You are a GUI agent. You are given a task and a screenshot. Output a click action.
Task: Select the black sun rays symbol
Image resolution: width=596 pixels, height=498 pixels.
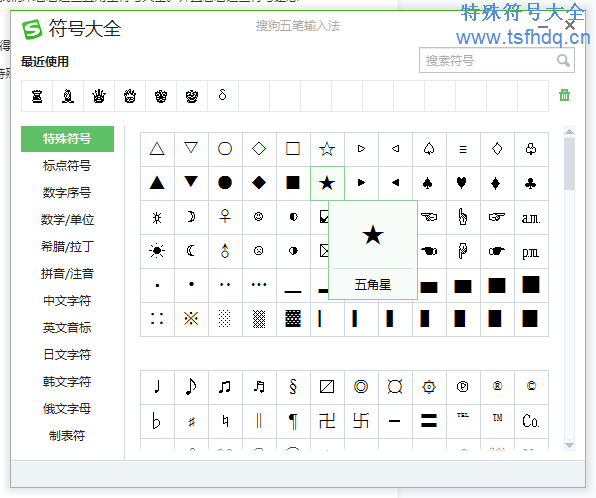point(157,251)
